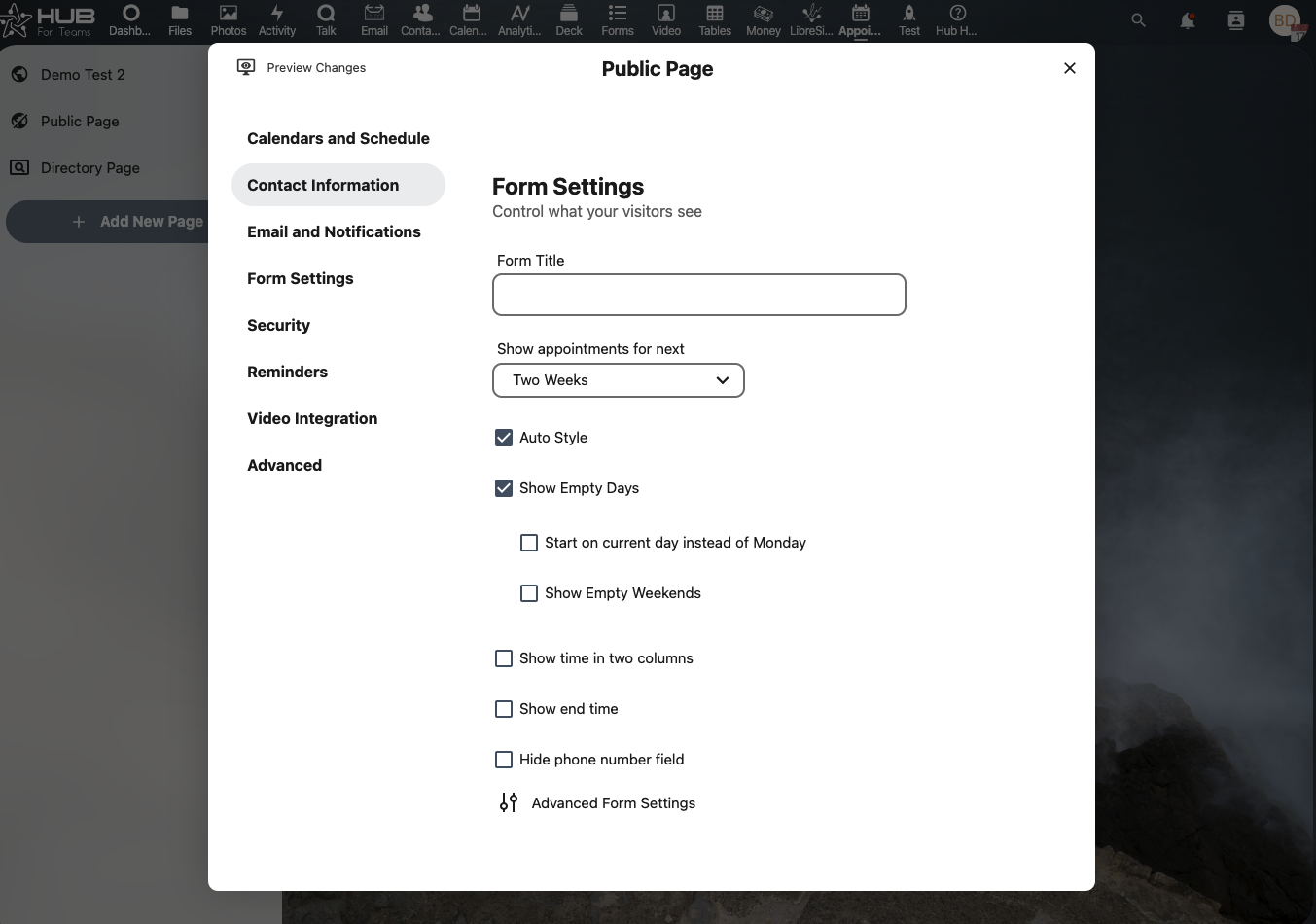Enable Show Empty Weekends
This screenshot has width=1316, height=924.
click(x=529, y=593)
